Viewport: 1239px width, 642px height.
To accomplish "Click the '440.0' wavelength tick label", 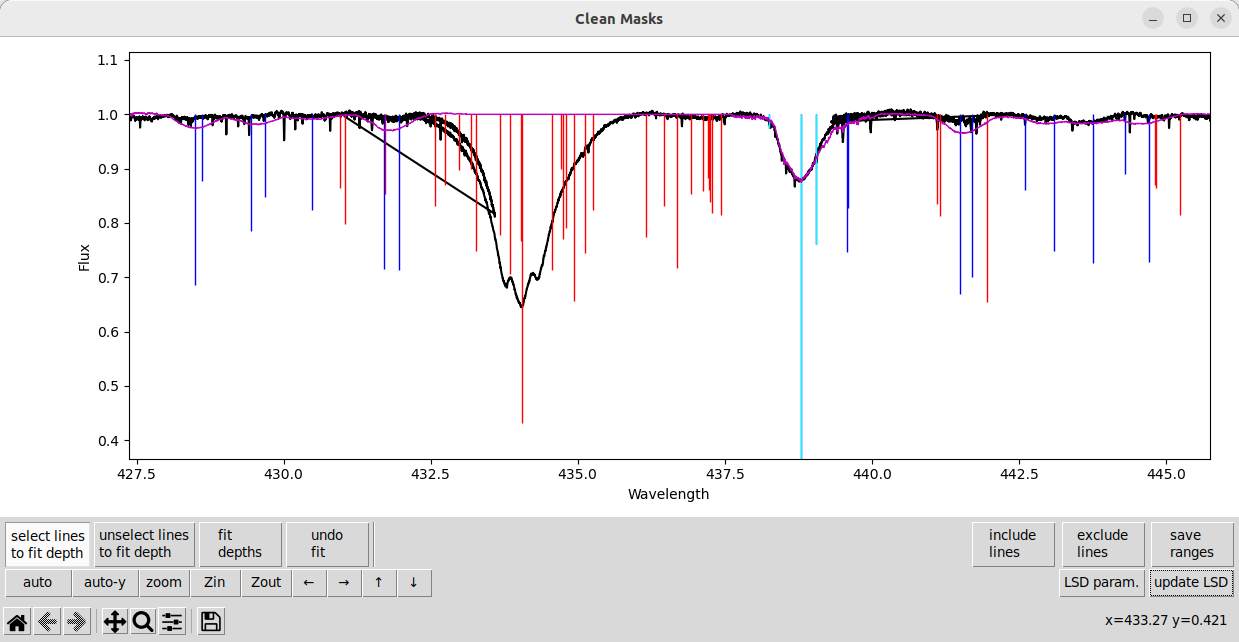I will pos(872,472).
